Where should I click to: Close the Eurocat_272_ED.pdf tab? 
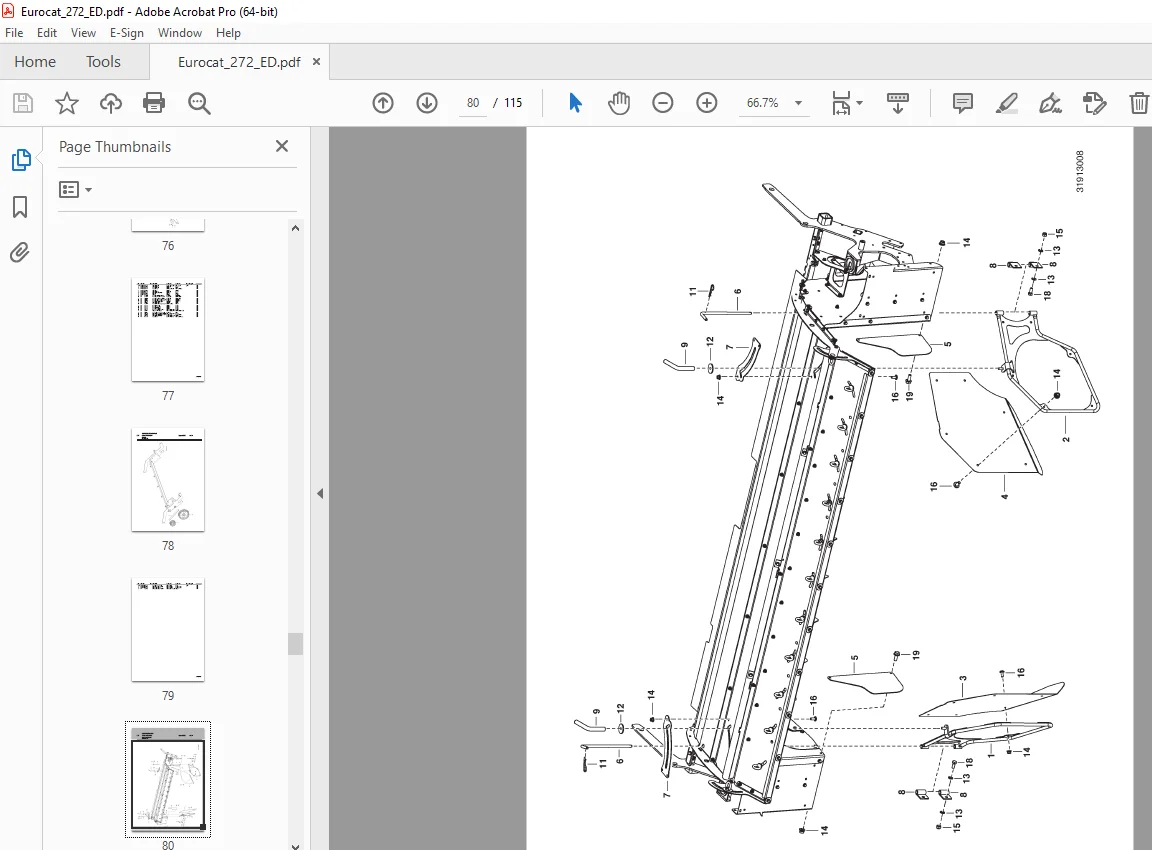(x=317, y=62)
